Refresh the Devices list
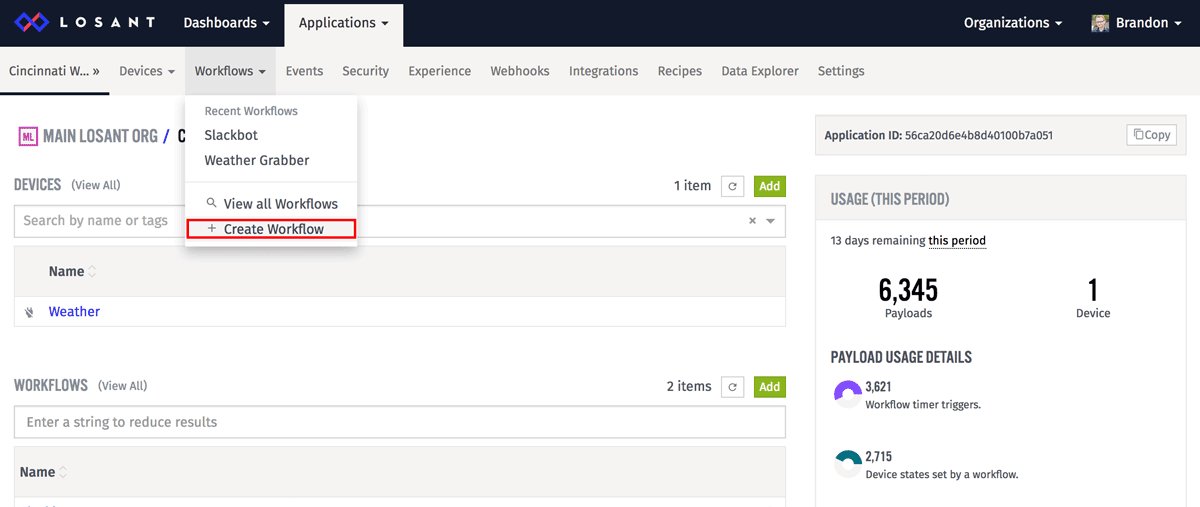This screenshot has height=507, width=1200. coord(733,186)
